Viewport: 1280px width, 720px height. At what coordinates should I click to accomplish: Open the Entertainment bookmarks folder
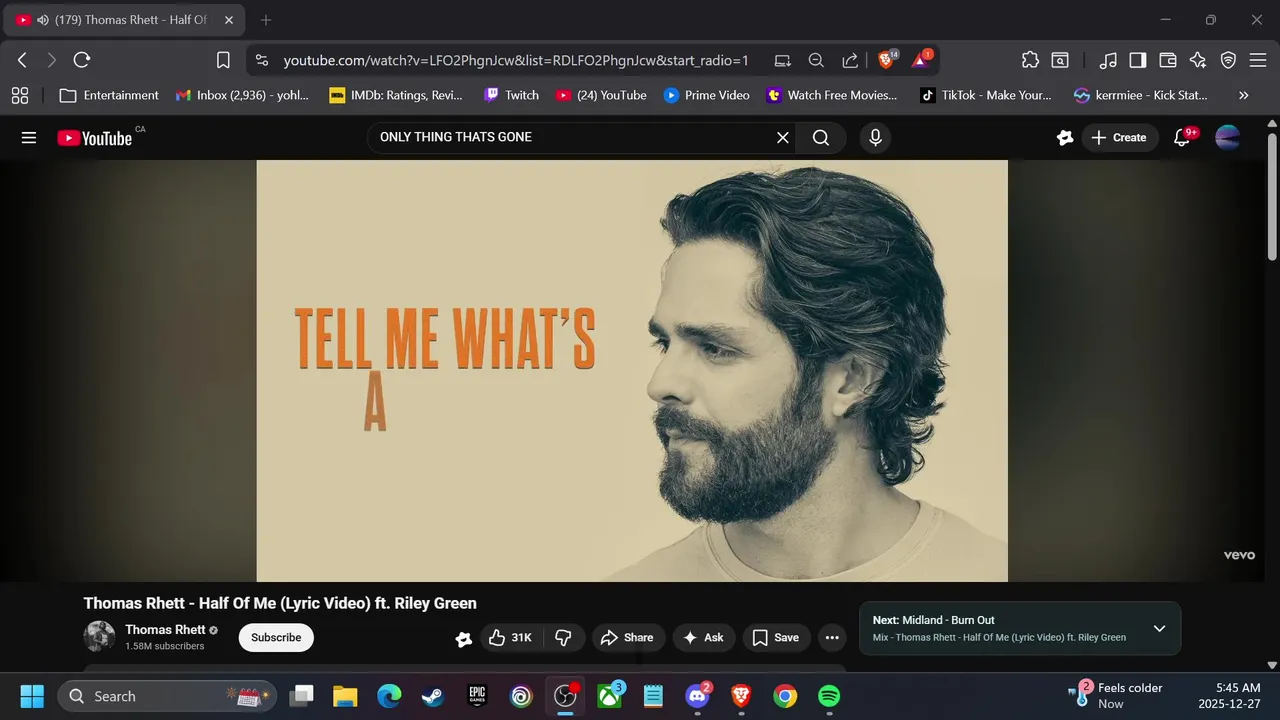tap(109, 95)
